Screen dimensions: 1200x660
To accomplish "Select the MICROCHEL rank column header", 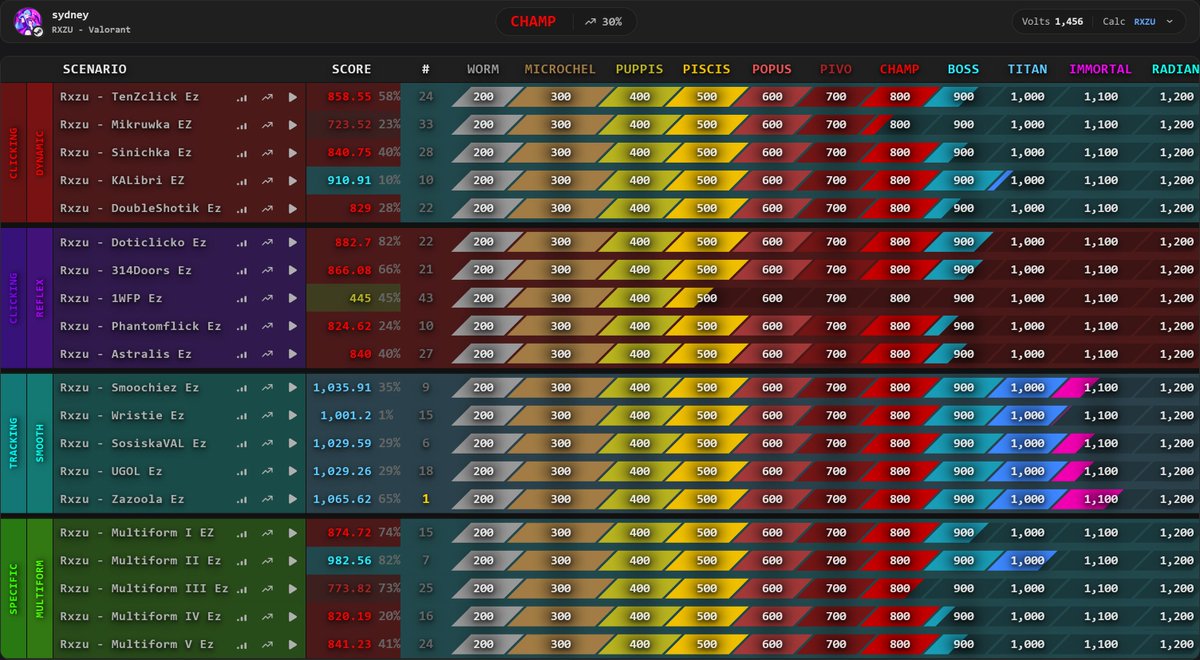I will coord(560,69).
